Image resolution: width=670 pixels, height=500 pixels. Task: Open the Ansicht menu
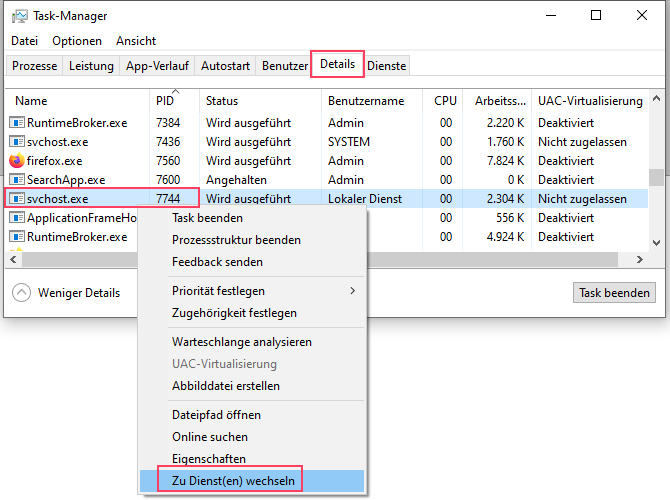136,41
